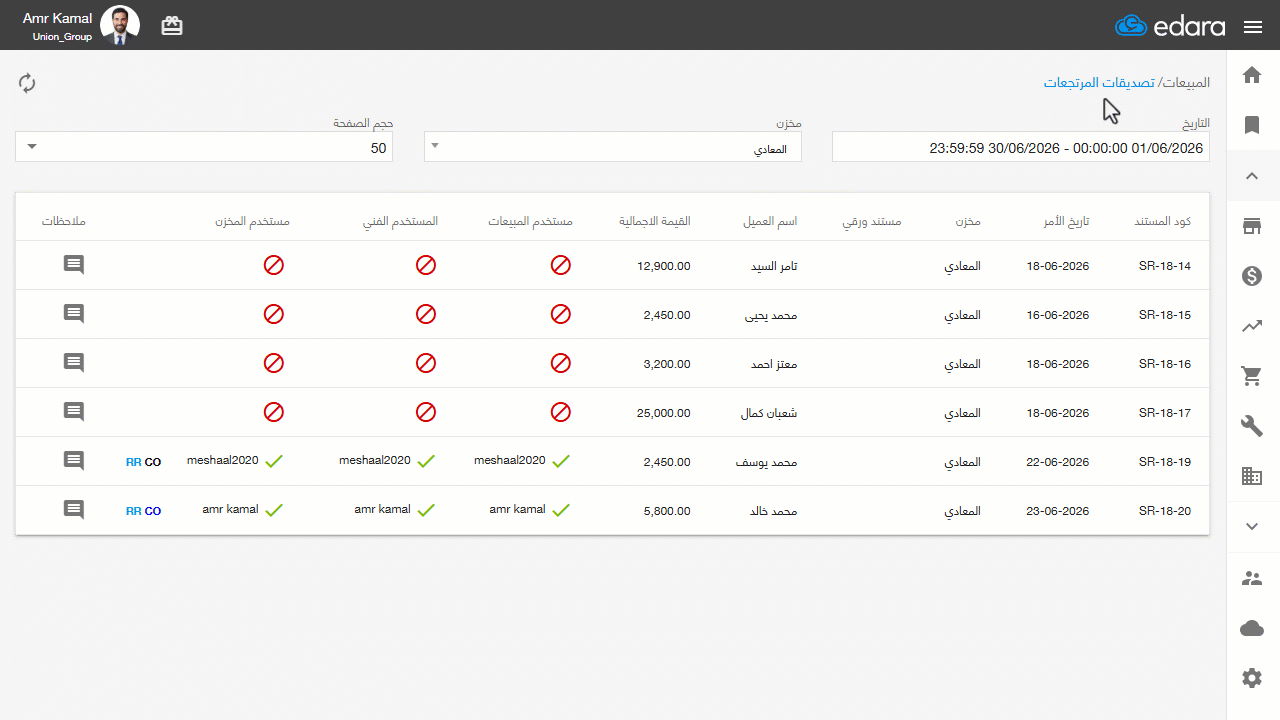The height and width of the screenshot is (720, 1280).
Task: Open notes for SR-18-14 row
Action: coord(74,265)
